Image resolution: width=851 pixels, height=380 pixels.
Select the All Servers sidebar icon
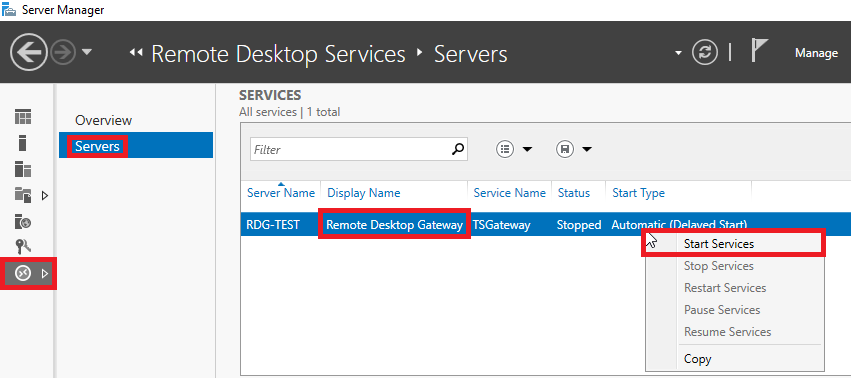click(23, 169)
